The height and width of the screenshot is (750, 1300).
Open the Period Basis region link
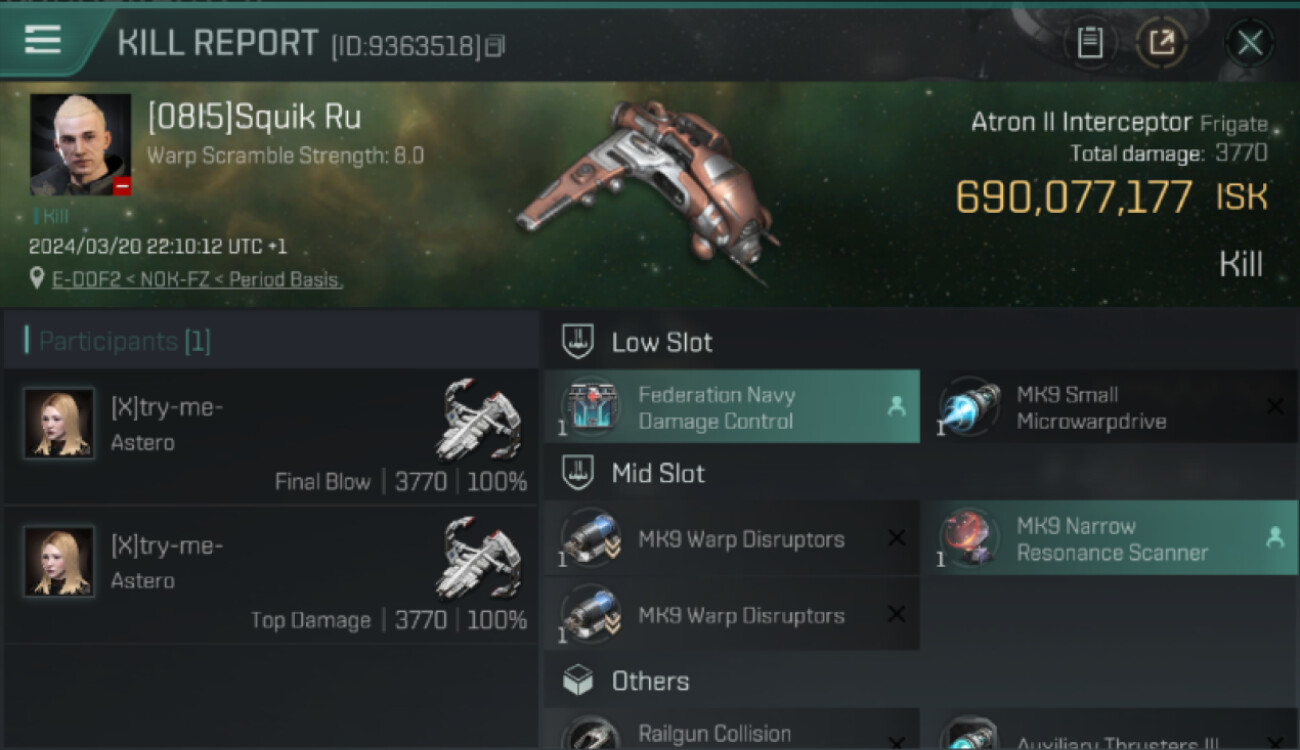click(x=285, y=280)
